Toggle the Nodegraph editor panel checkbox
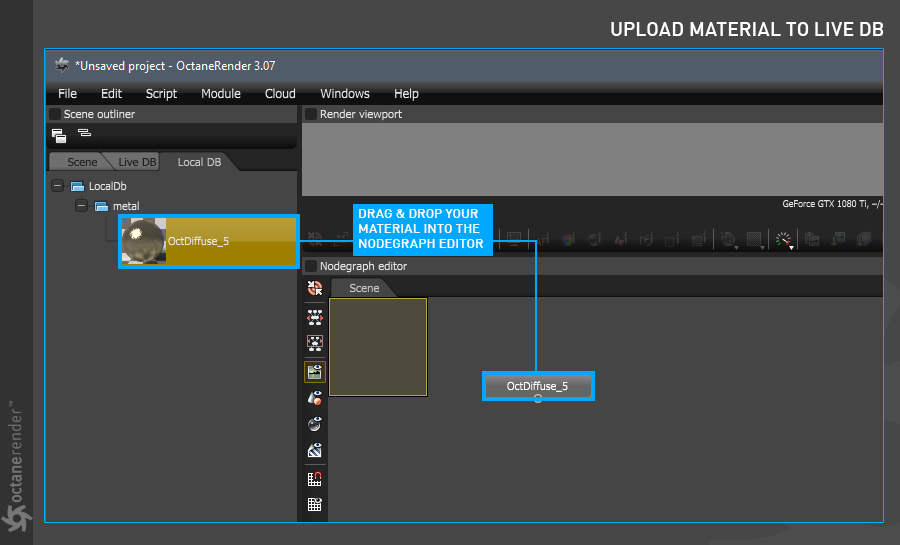 coord(311,266)
